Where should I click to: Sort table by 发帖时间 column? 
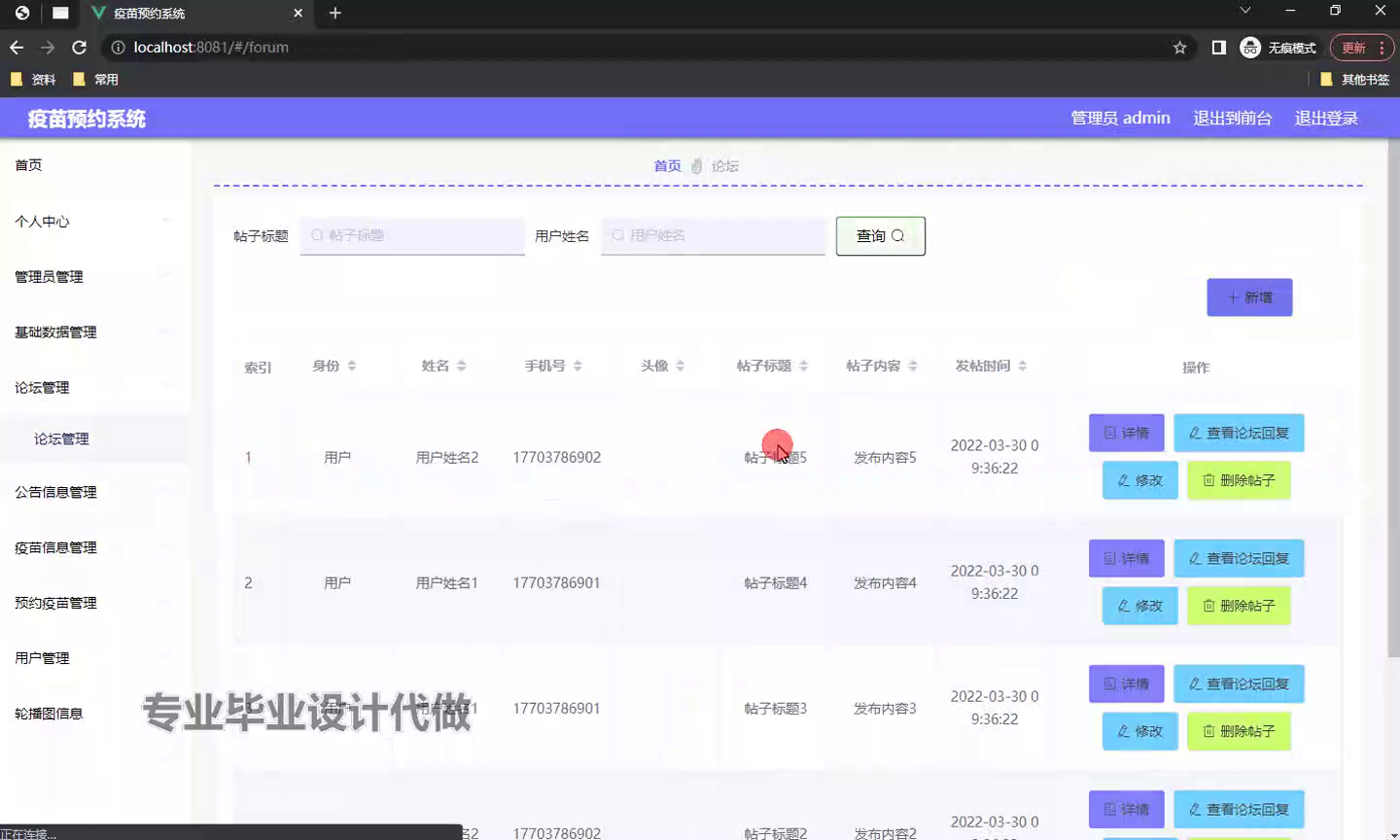pos(1022,366)
